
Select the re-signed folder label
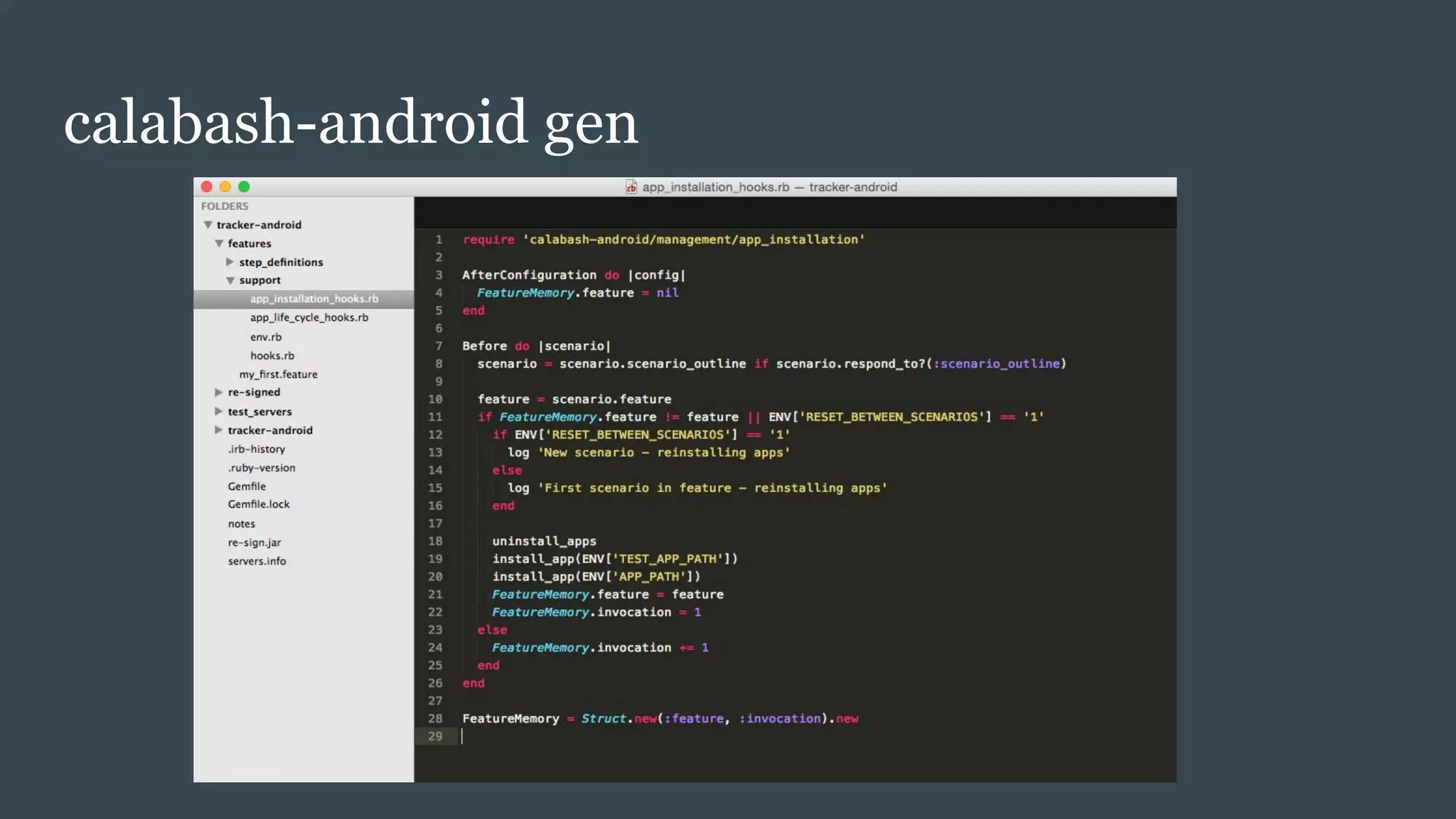pyautogui.click(x=254, y=392)
